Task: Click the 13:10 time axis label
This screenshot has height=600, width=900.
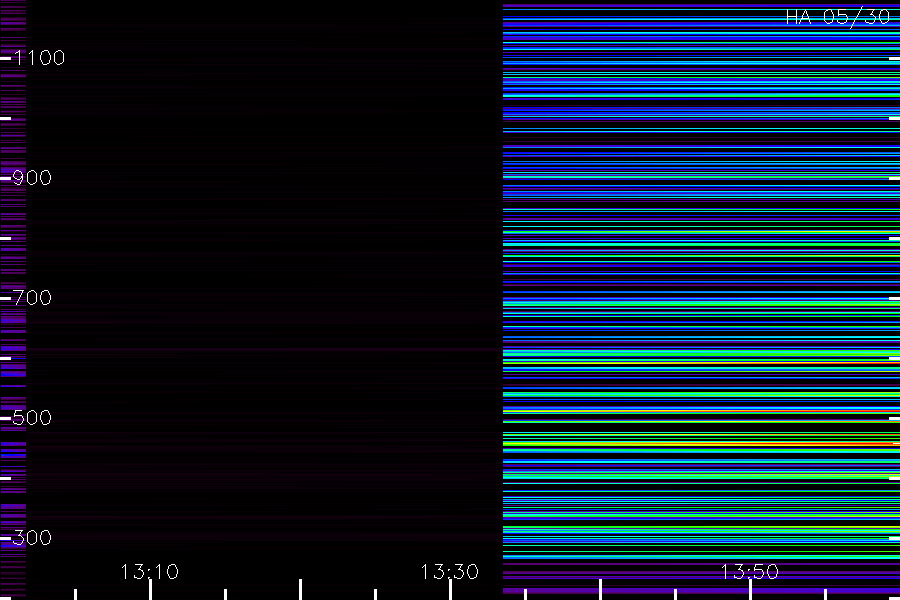Action: pos(150,572)
